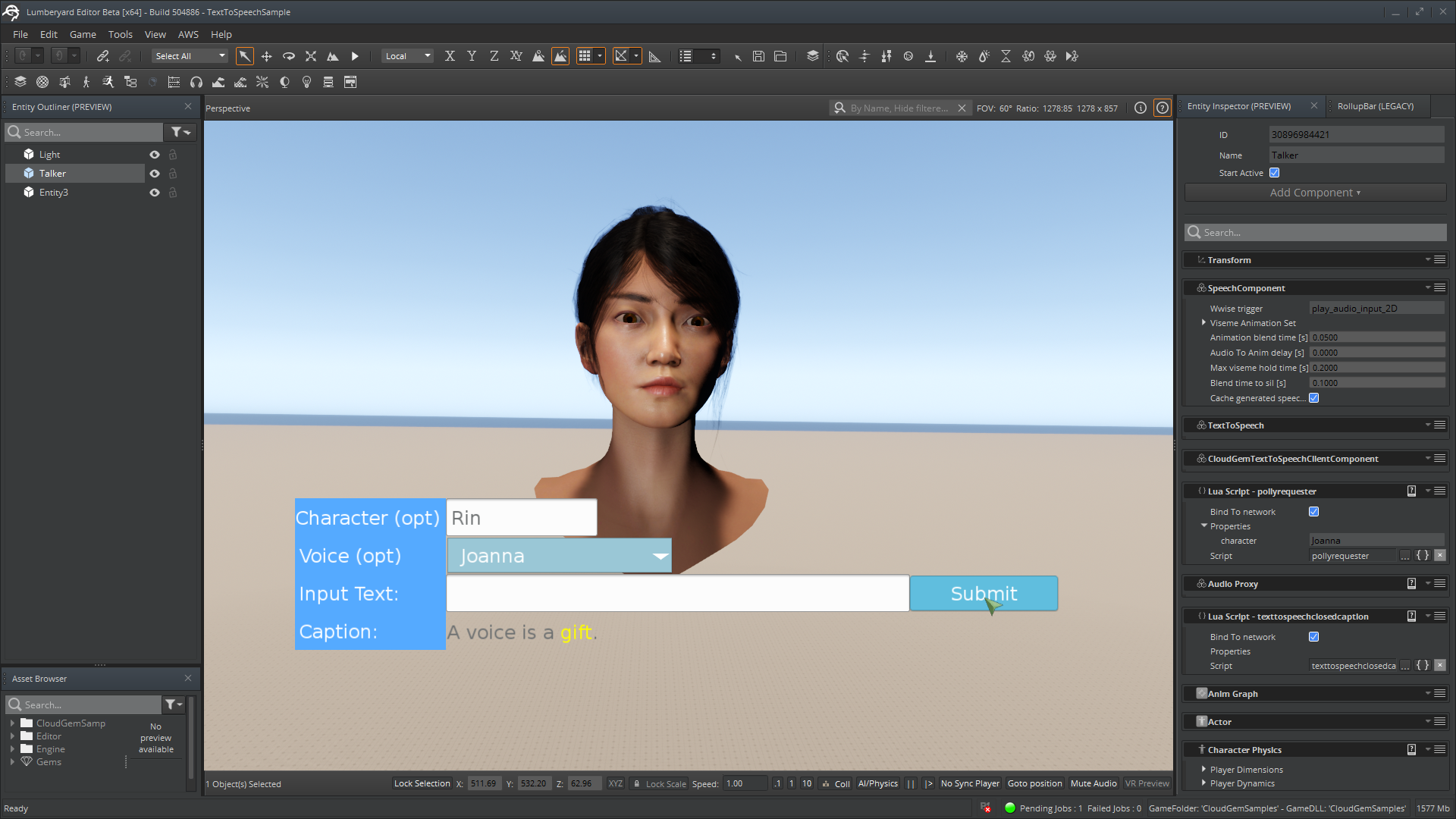
Task: Toggle Bind To Network checkbox for pollyrequester
Action: 1315,511
